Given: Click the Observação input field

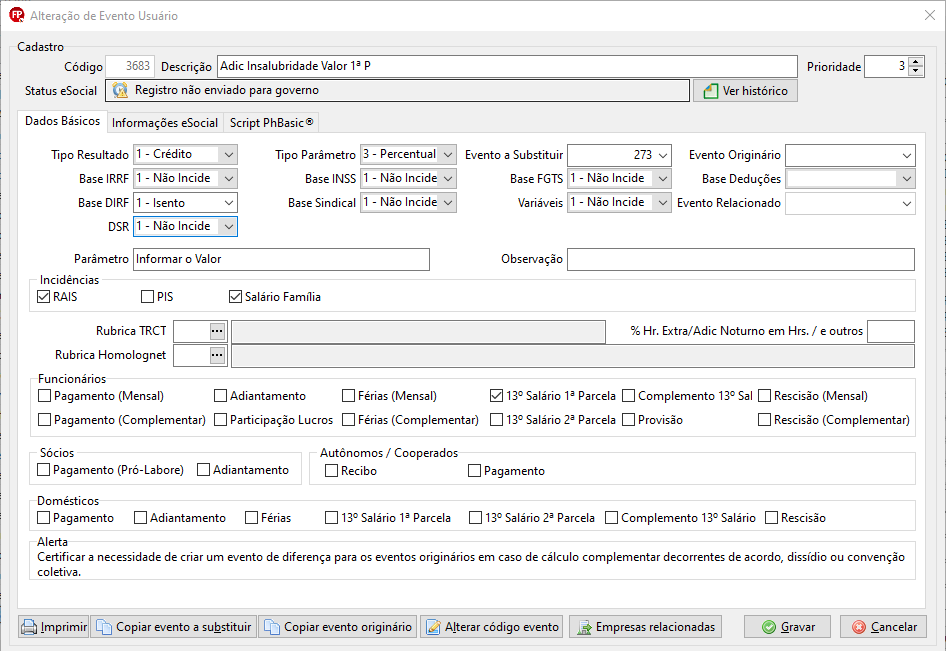Looking at the screenshot, I should [x=741, y=259].
